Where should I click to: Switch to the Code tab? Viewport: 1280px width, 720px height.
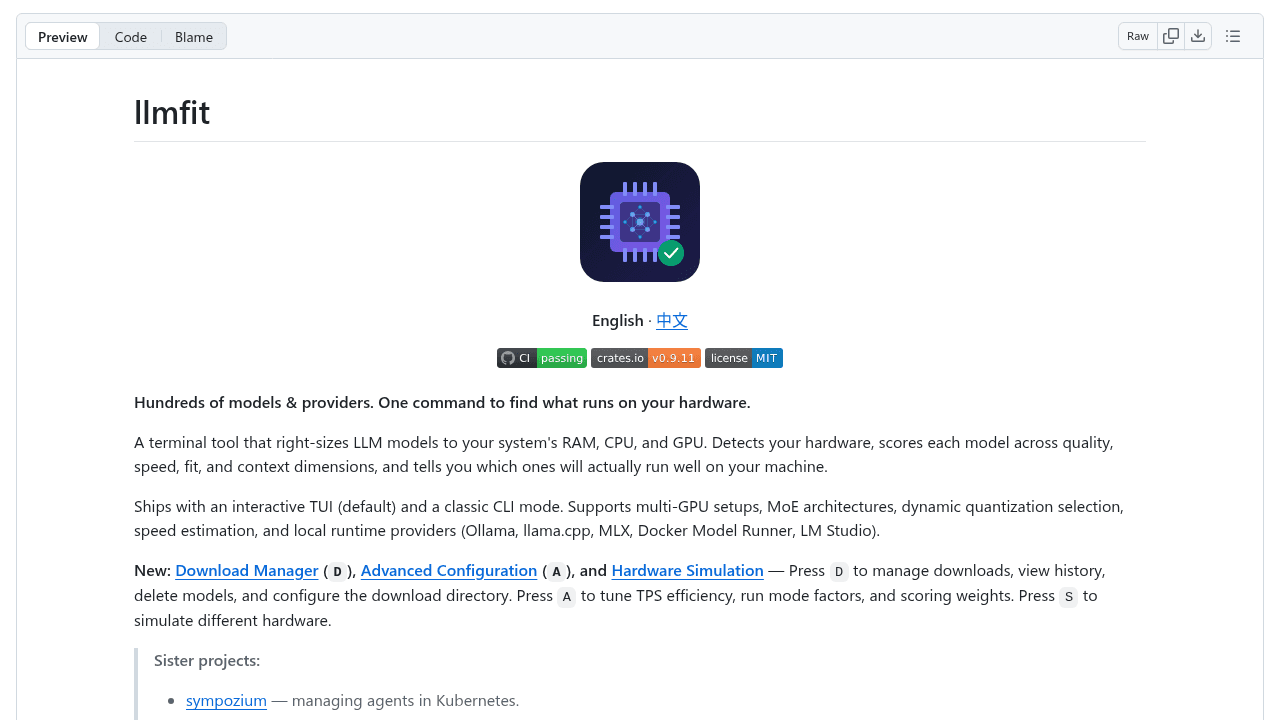pos(131,36)
